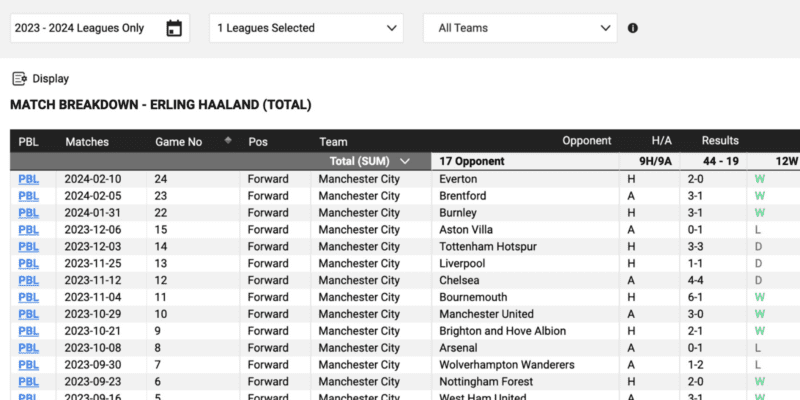Open PBL link for Brentford match
The image size is (800, 400).
pos(29,196)
